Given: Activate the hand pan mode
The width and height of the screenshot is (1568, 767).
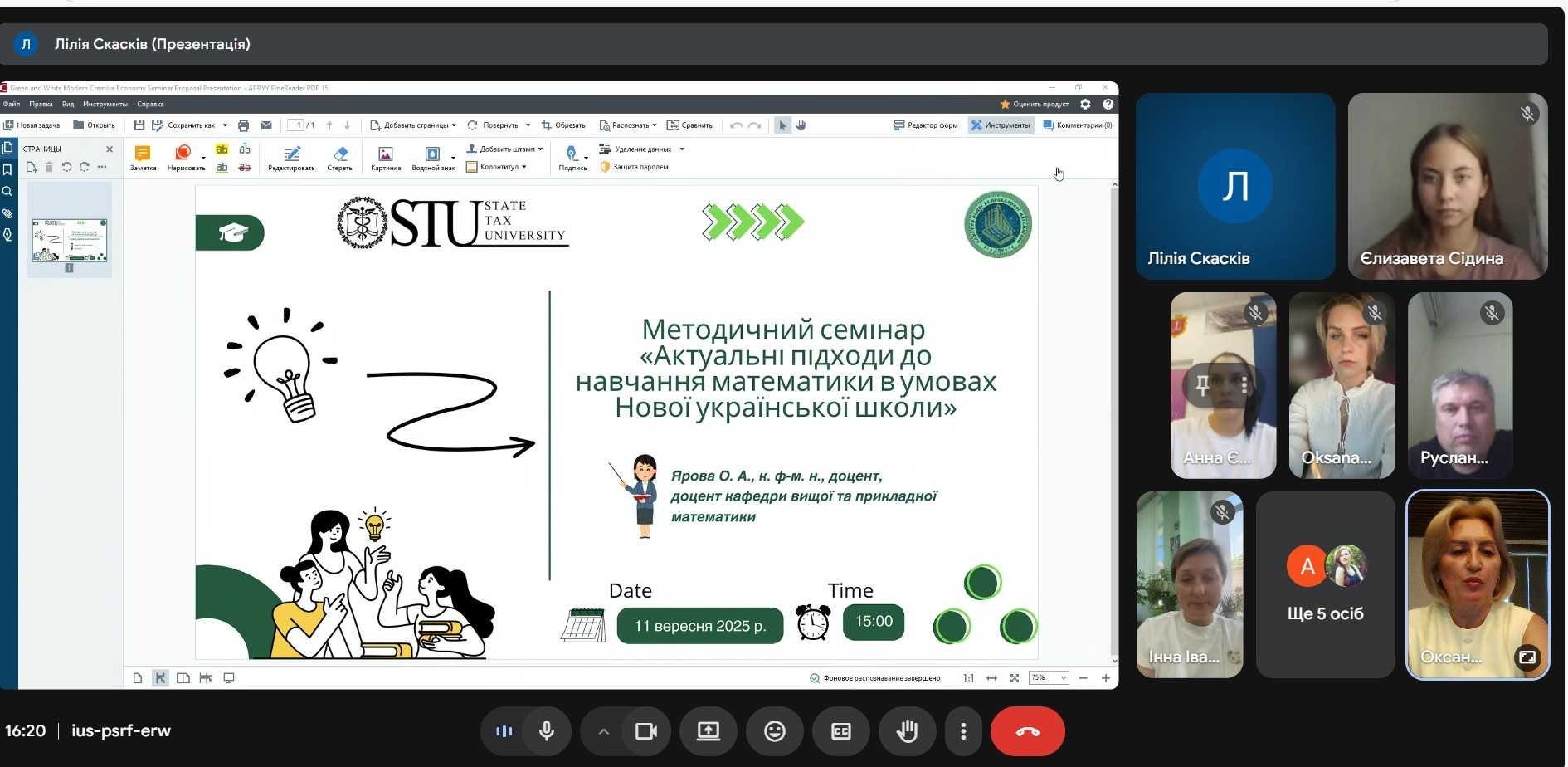Looking at the screenshot, I should tap(801, 125).
